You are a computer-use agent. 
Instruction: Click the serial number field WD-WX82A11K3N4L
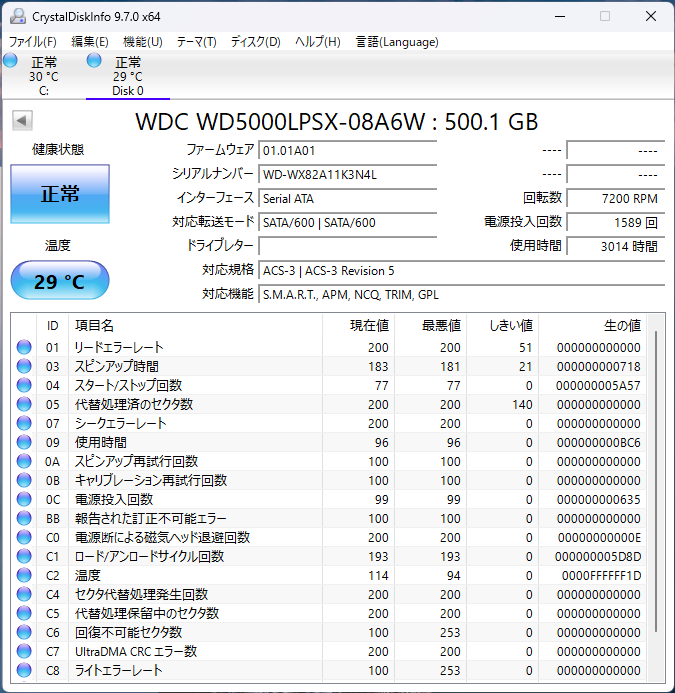347,175
